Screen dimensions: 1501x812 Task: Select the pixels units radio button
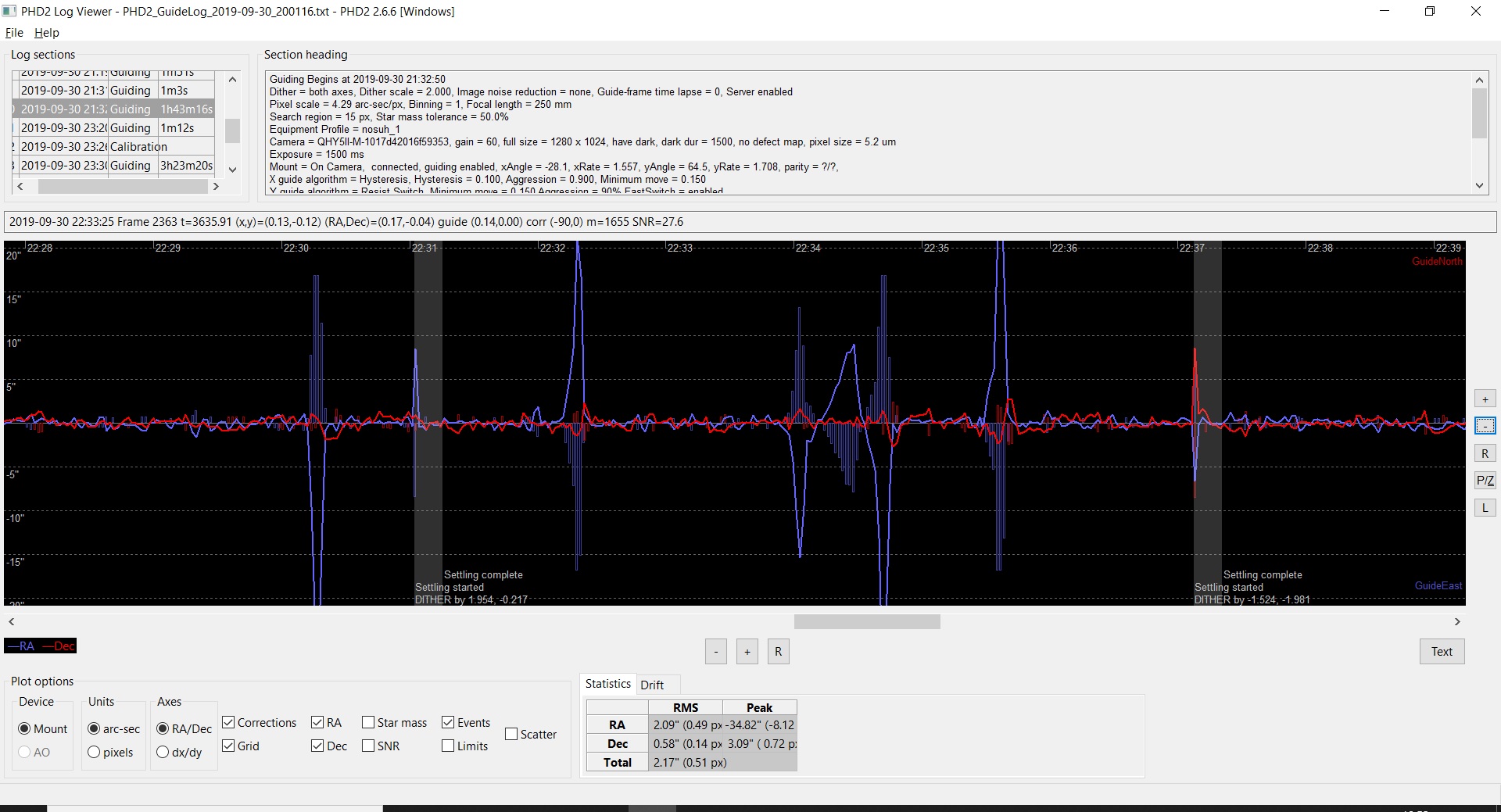click(95, 753)
